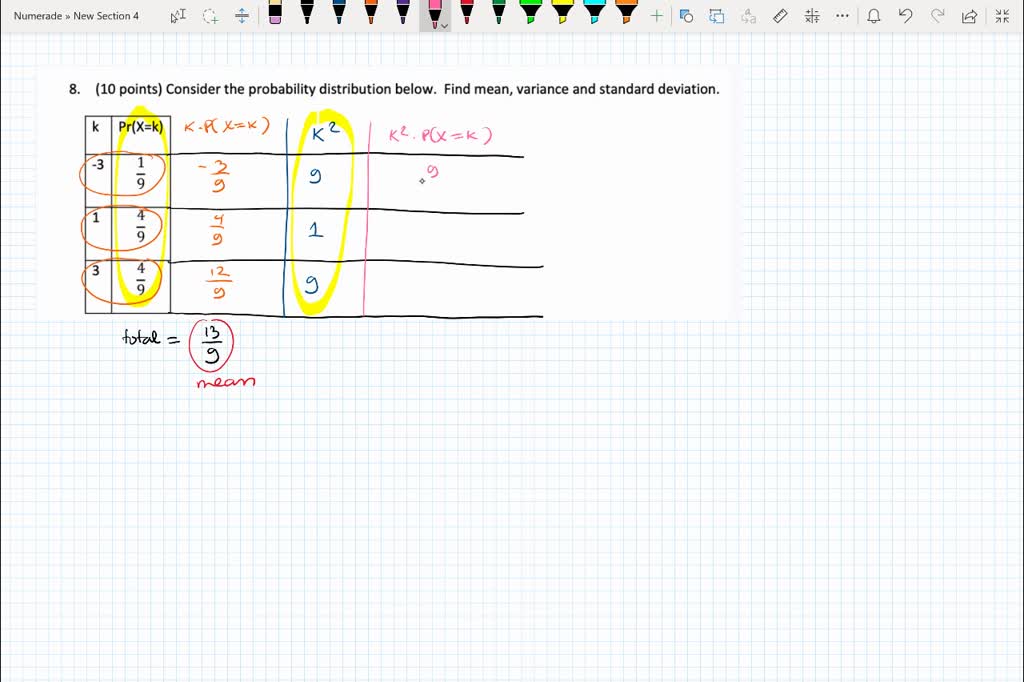Viewport: 1024px width, 682px height.
Task: Switch to the blue pen
Action: point(340,16)
